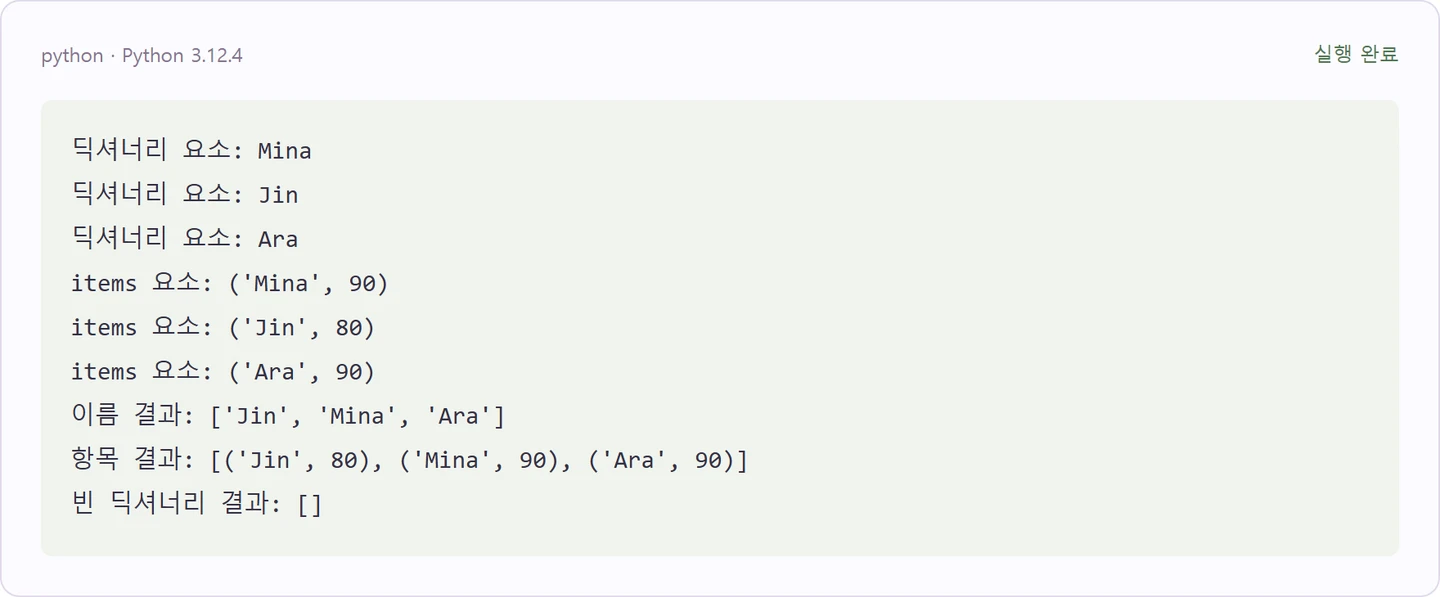Click the empty [] brackets in last line
Screen dimensions: 1440x597
[310, 504]
